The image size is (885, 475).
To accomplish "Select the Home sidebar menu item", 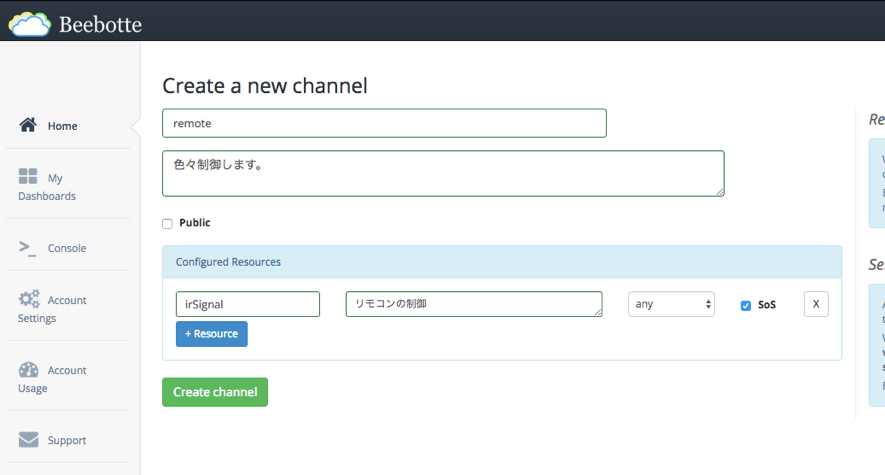I will pyautogui.click(x=62, y=126).
